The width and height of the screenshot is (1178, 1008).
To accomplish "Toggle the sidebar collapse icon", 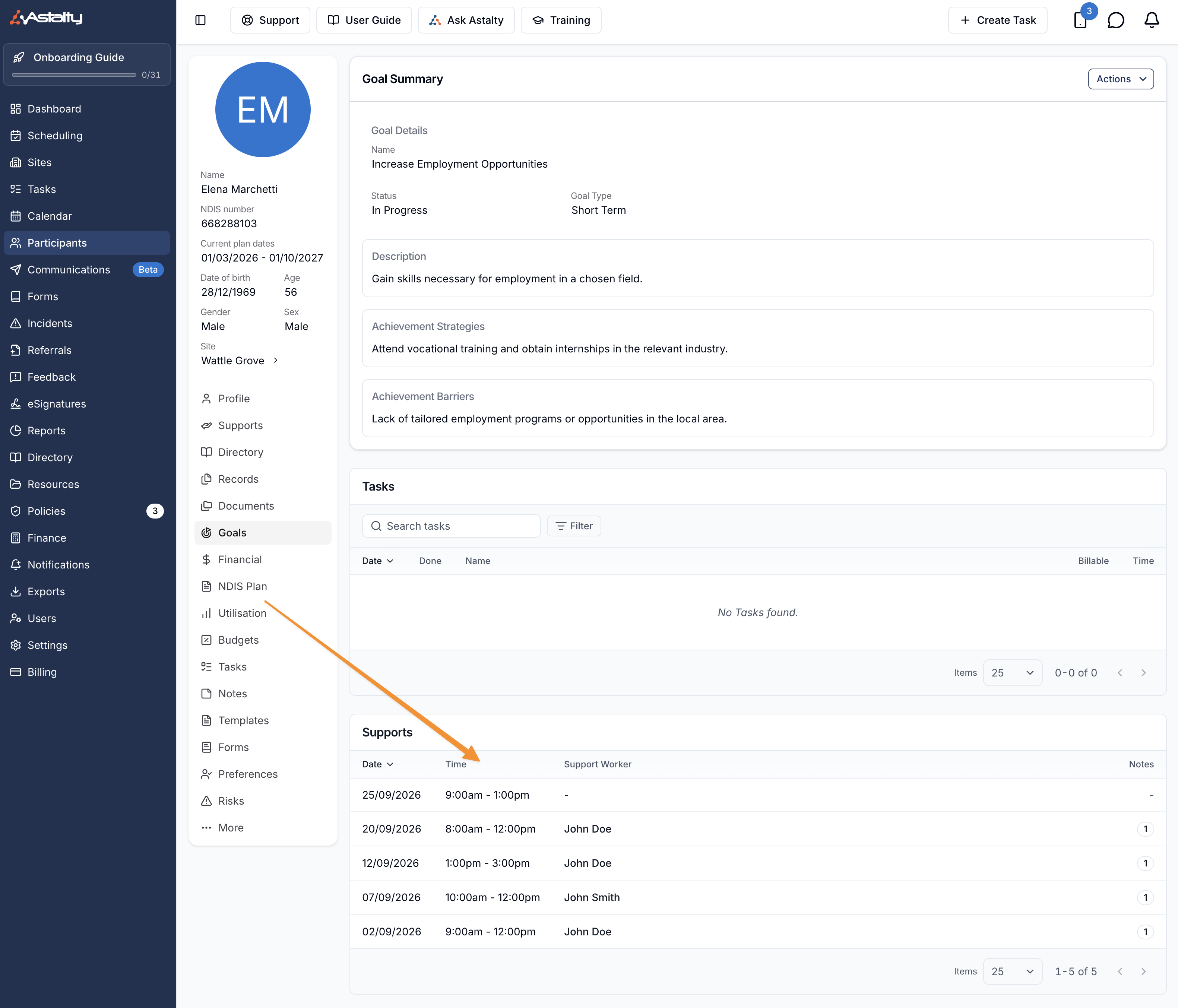I will tap(200, 20).
